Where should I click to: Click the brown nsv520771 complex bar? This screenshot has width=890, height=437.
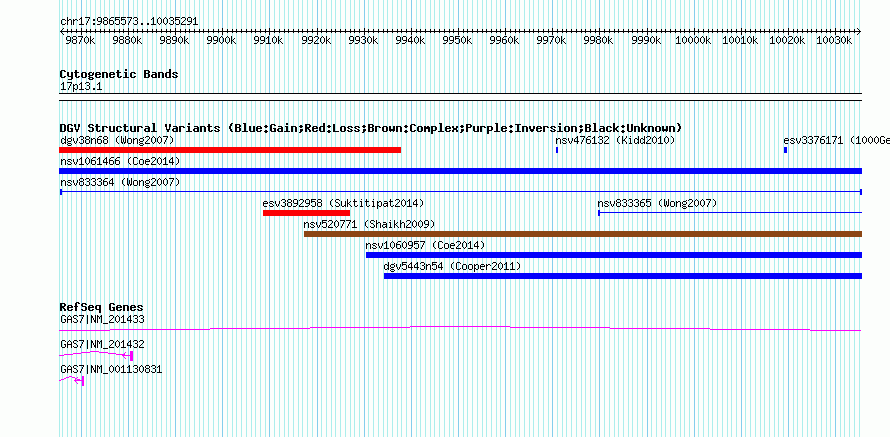(583, 234)
